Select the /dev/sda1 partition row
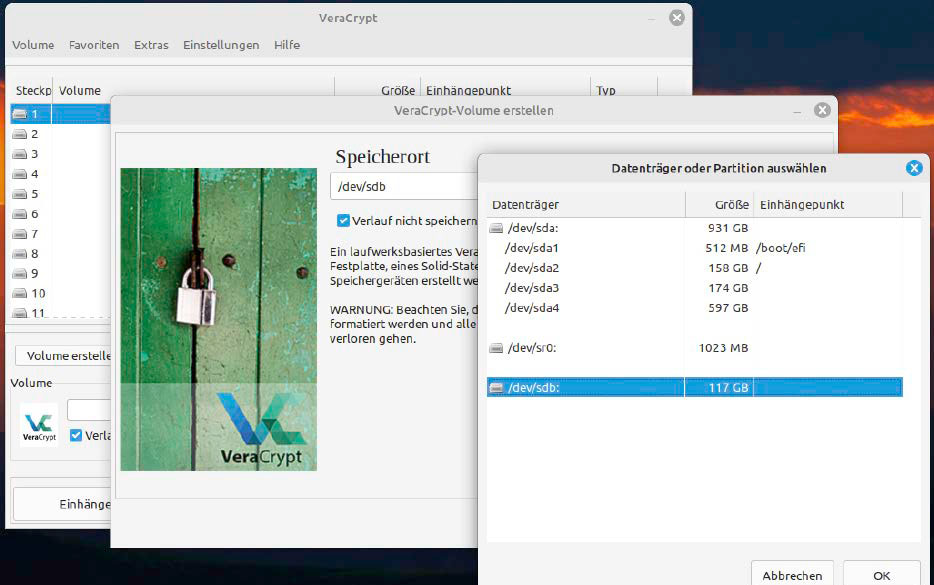Viewport: 934px width, 585px height. [695, 248]
